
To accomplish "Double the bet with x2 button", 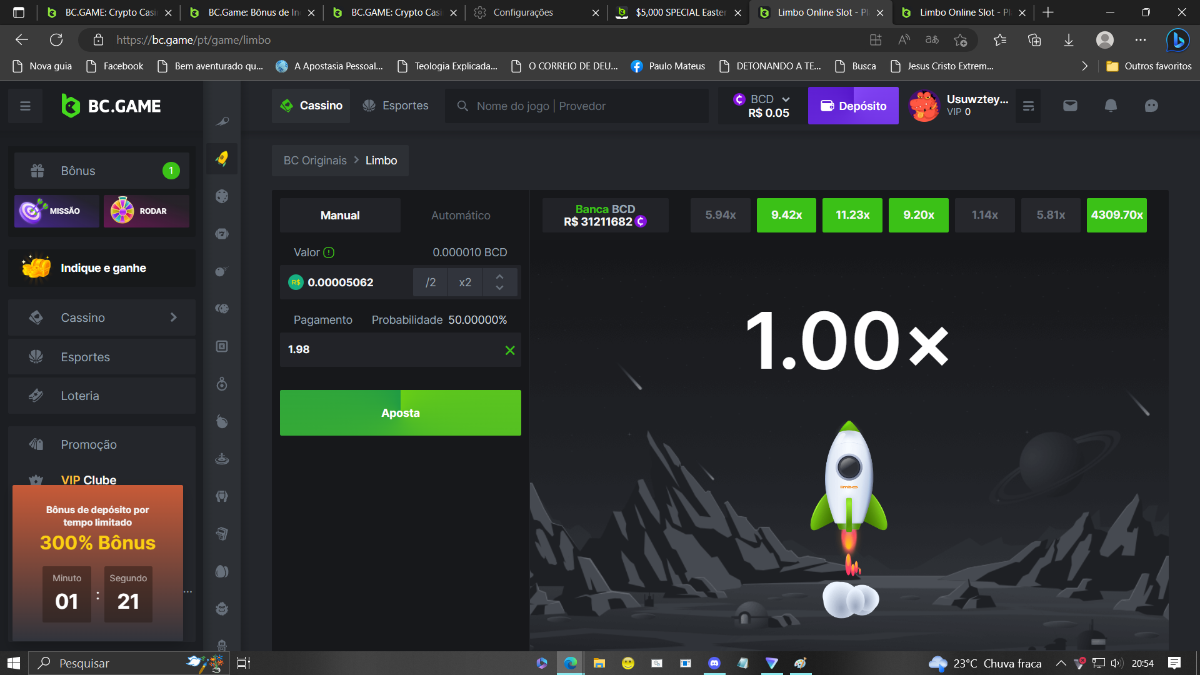I will pos(465,282).
